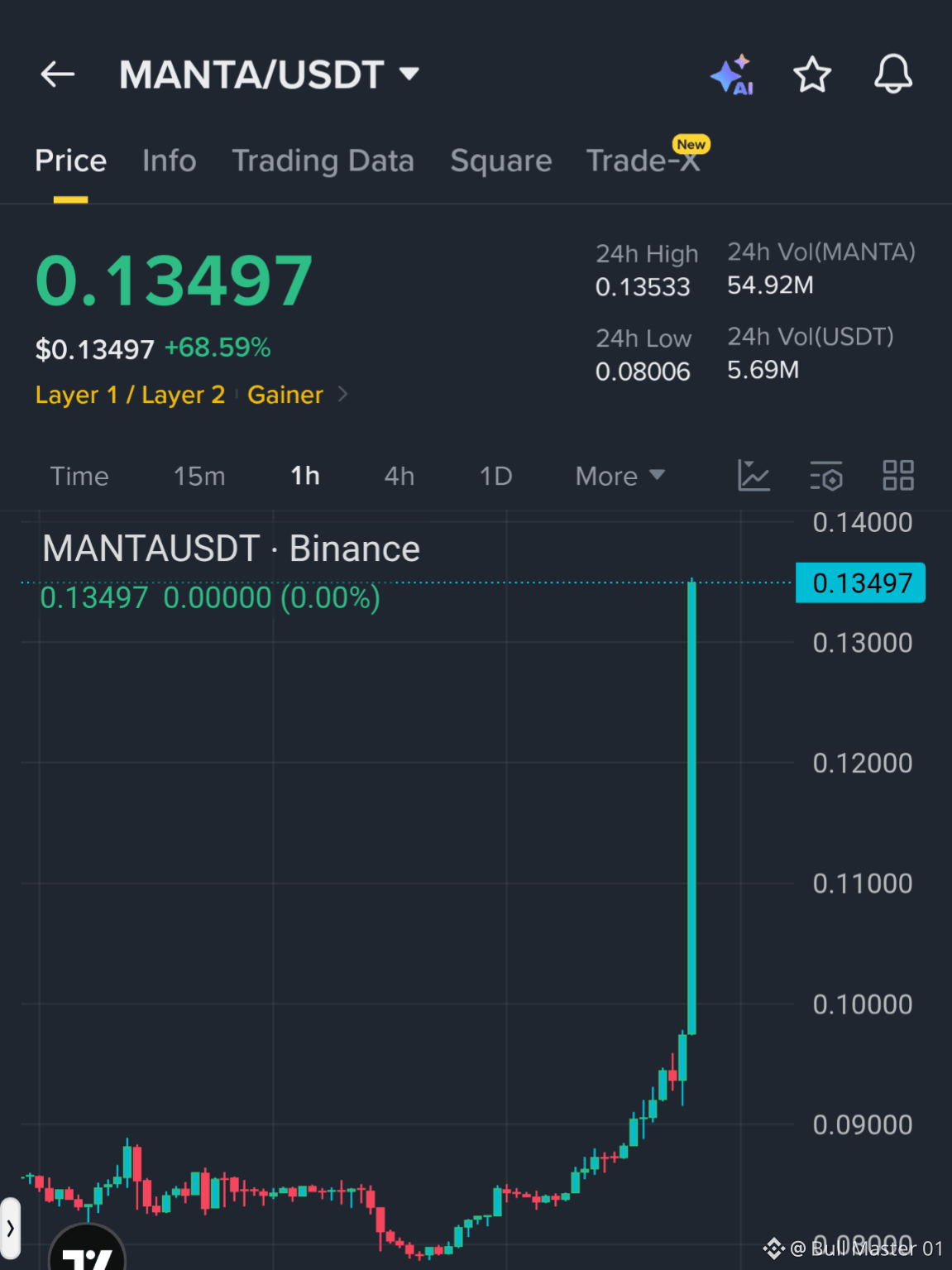Open Gainer category chevron
952x1270 pixels.
(x=342, y=395)
